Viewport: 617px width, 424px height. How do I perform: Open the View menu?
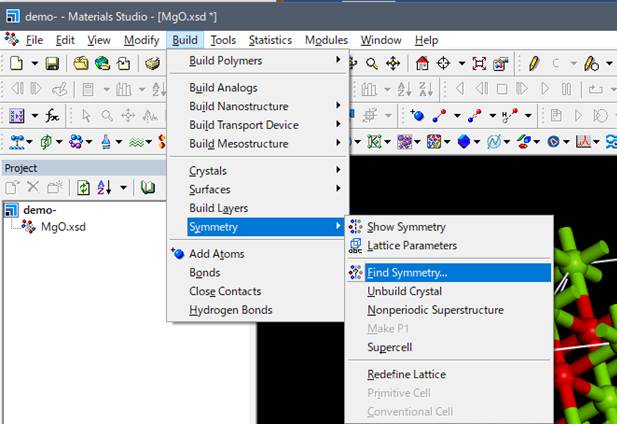click(99, 40)
